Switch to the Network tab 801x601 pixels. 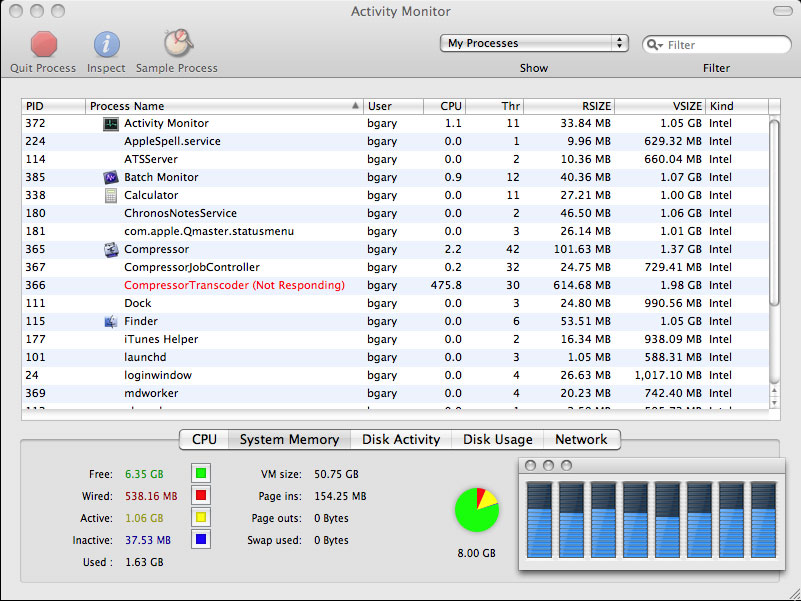pos(581,440)
